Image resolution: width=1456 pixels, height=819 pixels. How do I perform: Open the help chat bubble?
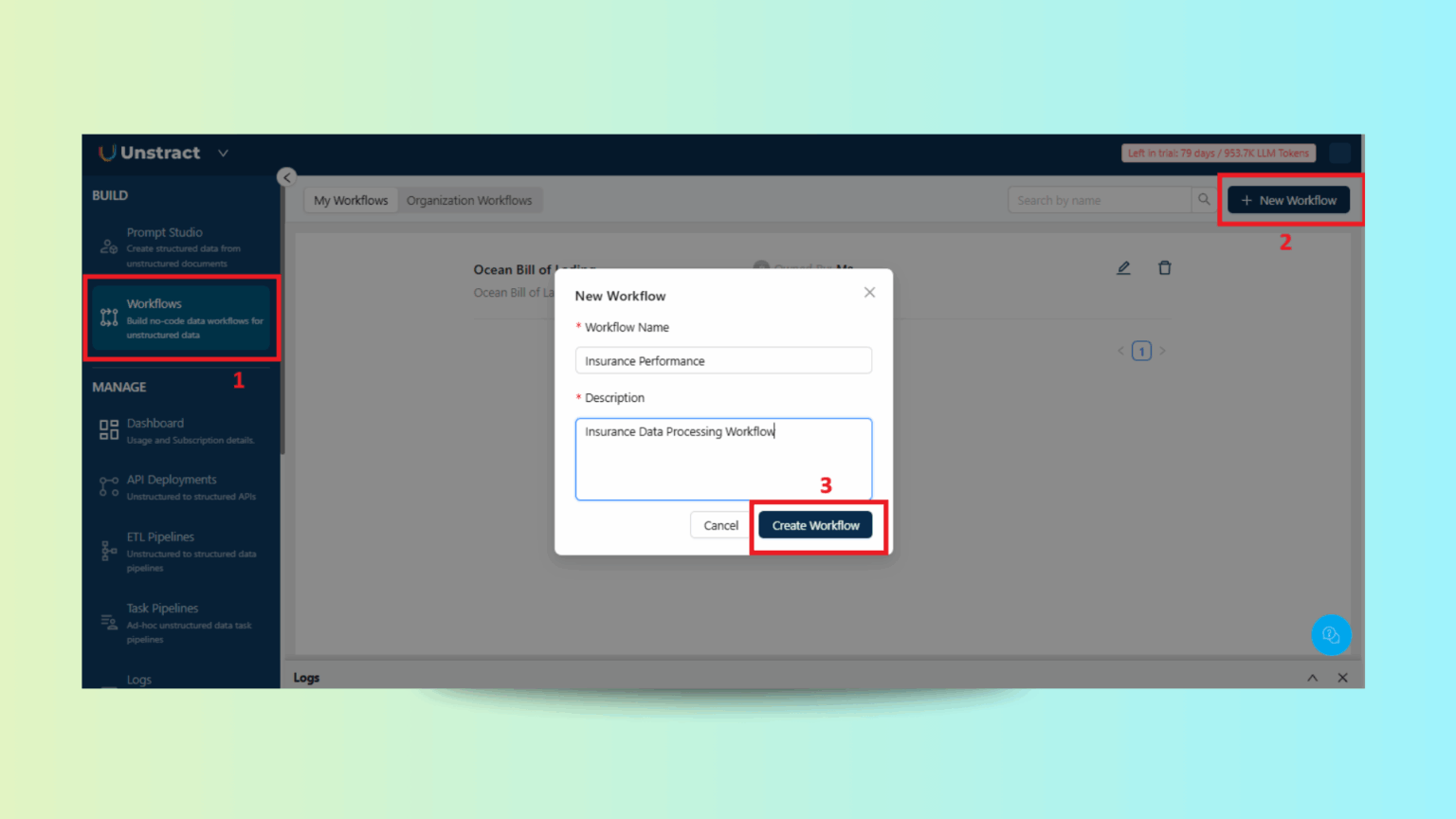pyautogui.click(x=1331, y=634)
